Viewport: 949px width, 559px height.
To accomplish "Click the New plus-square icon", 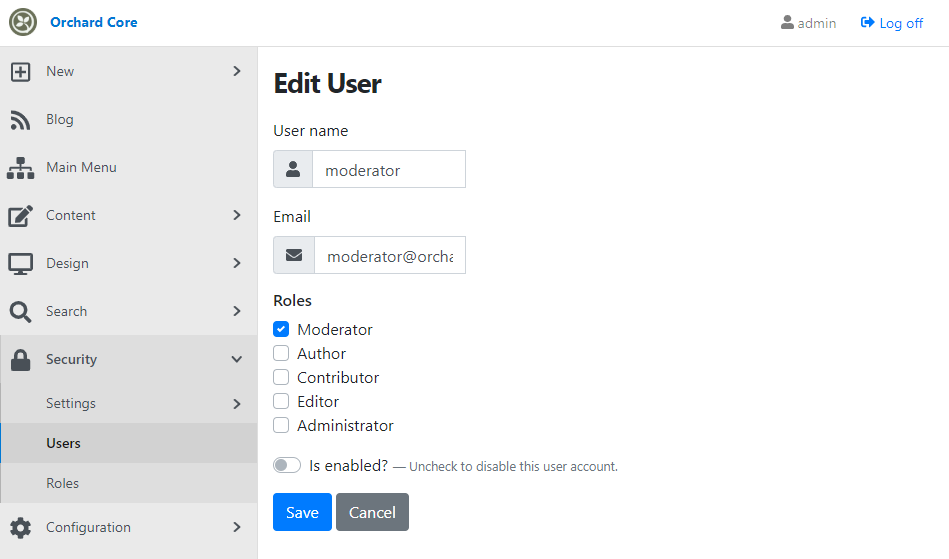I will (x=20, y=71).
